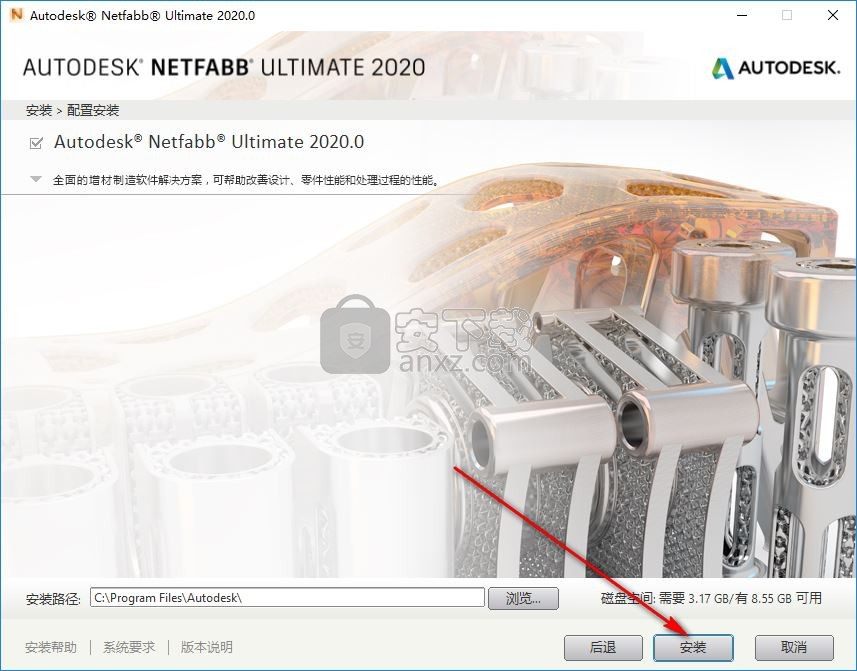Click the description text 全面的增材制造软件解决方案
This screenshot has height=671, width=857.
pyautogui.click(x=127, y=180)
